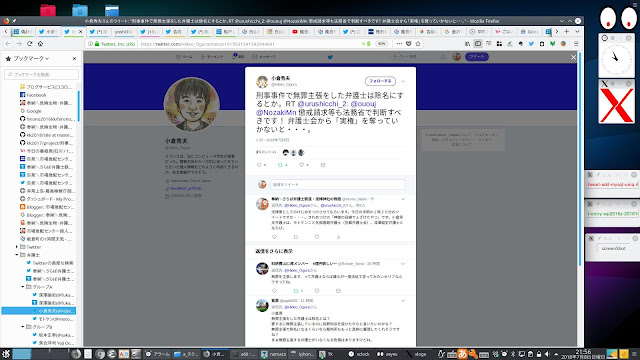Like the main tweet with the heart icon
The image size is (640, 360).
coord(302,165)
